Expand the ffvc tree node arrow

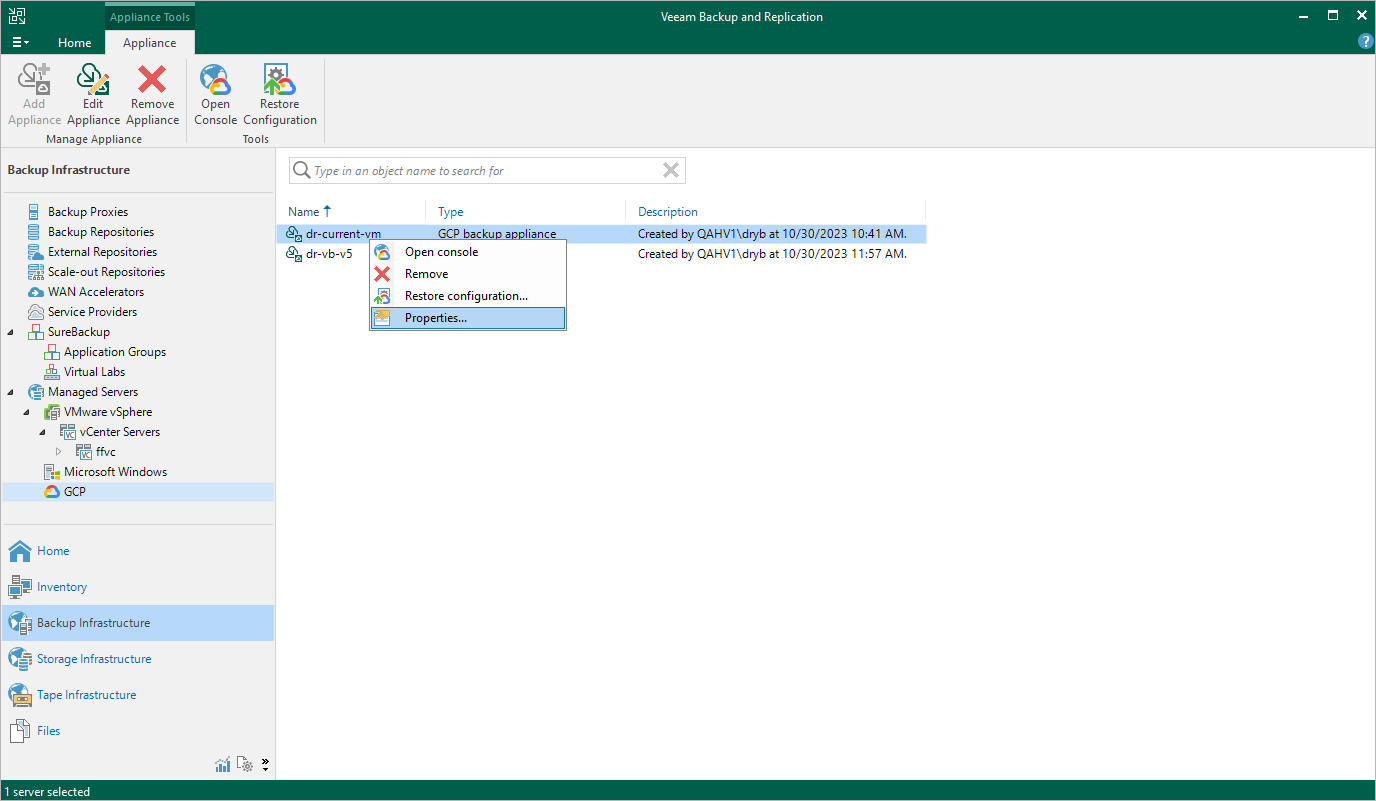[59, 452]
